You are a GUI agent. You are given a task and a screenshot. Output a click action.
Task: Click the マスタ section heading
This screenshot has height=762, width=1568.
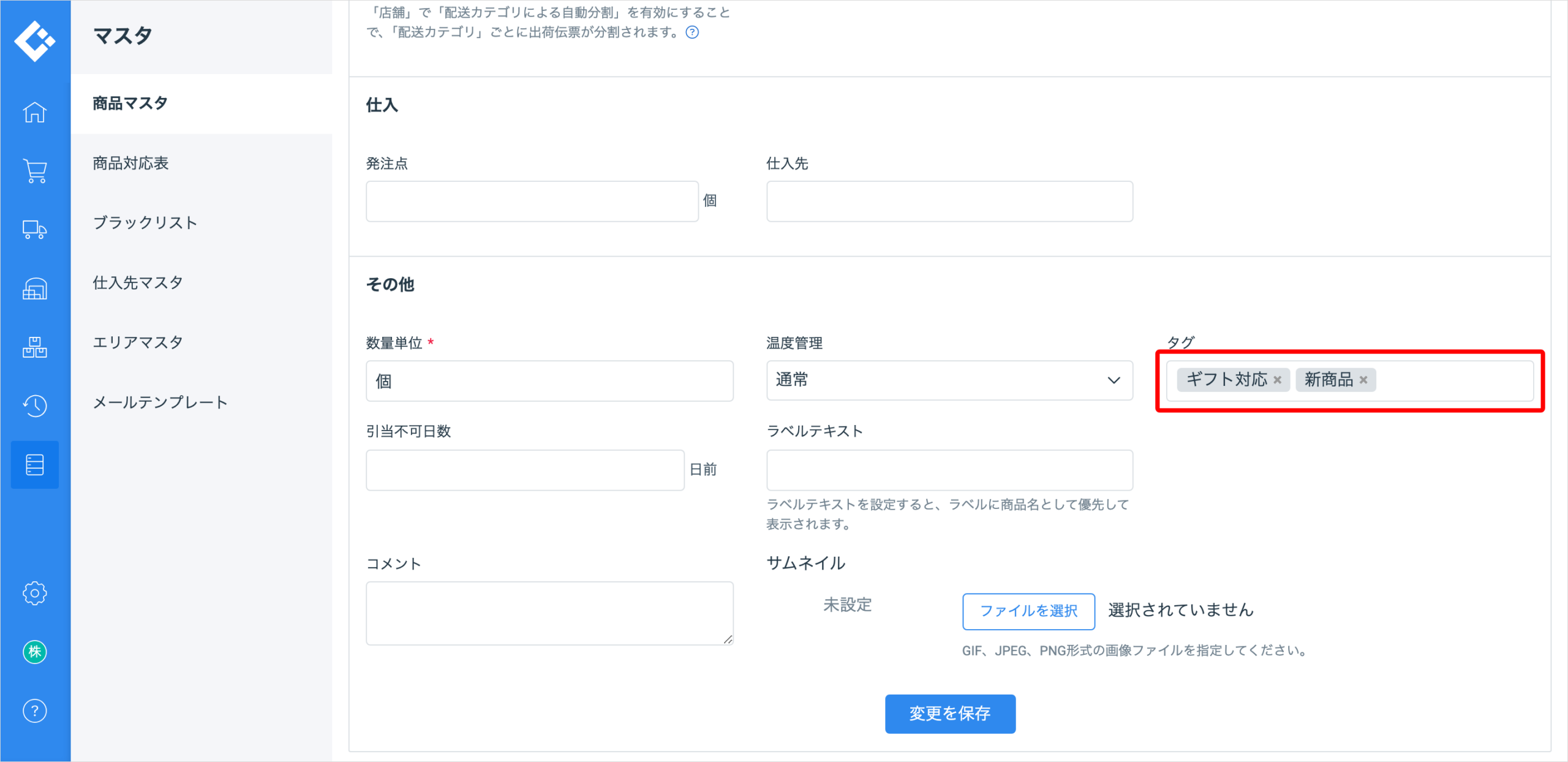tap(123, 36)
